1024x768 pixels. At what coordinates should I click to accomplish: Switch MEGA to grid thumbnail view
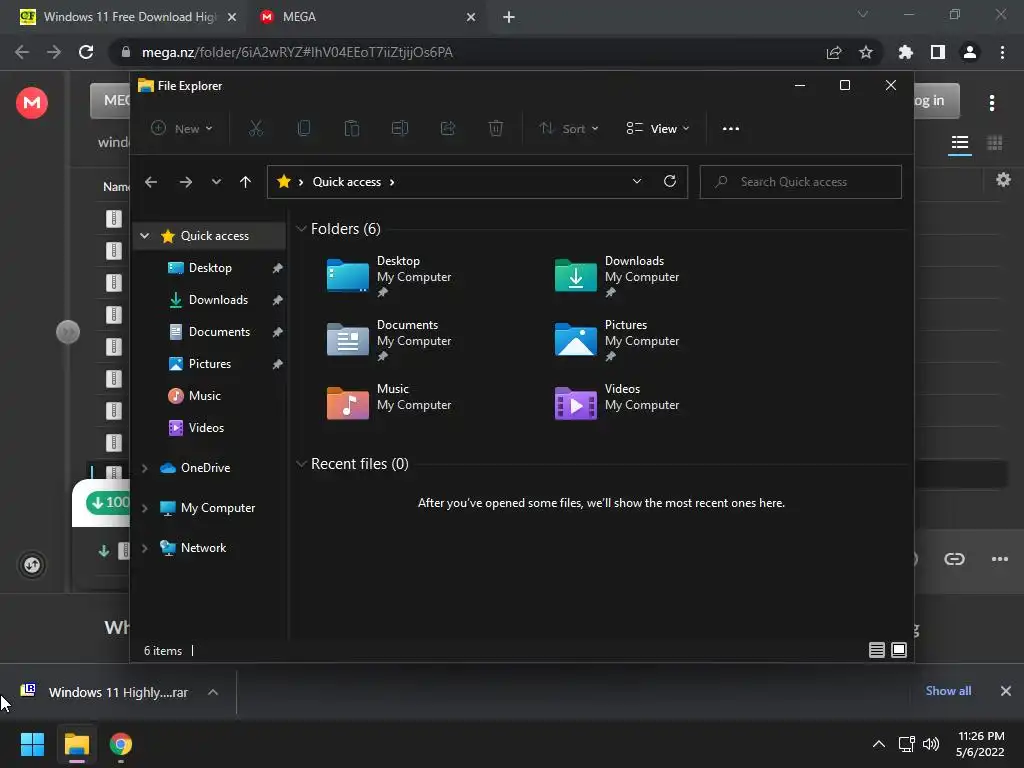(x=995, y=142)
